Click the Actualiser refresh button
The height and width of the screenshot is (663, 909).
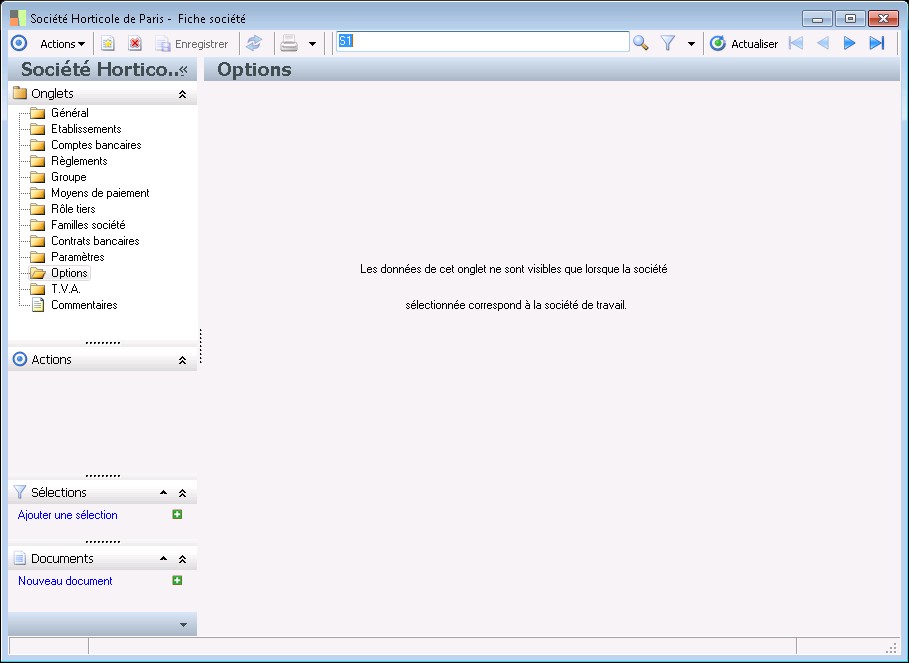pyautogui.click(x=744, y=43)
